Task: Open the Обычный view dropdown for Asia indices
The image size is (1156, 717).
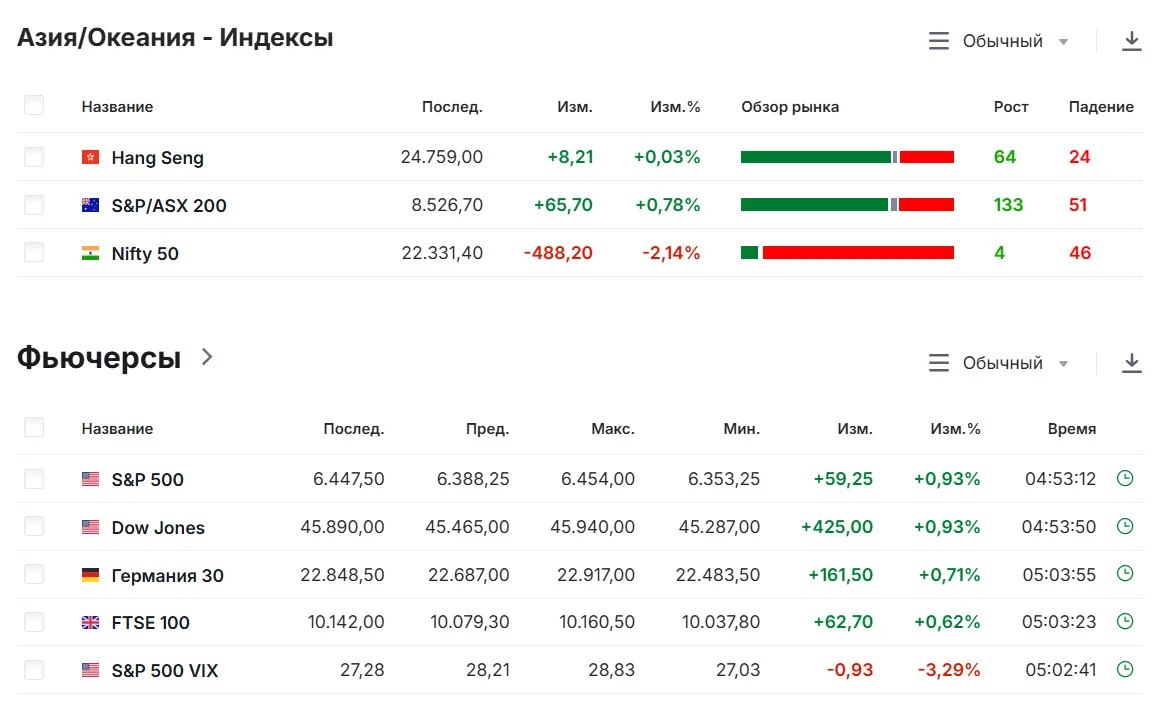Action: [x=998, y=41]
